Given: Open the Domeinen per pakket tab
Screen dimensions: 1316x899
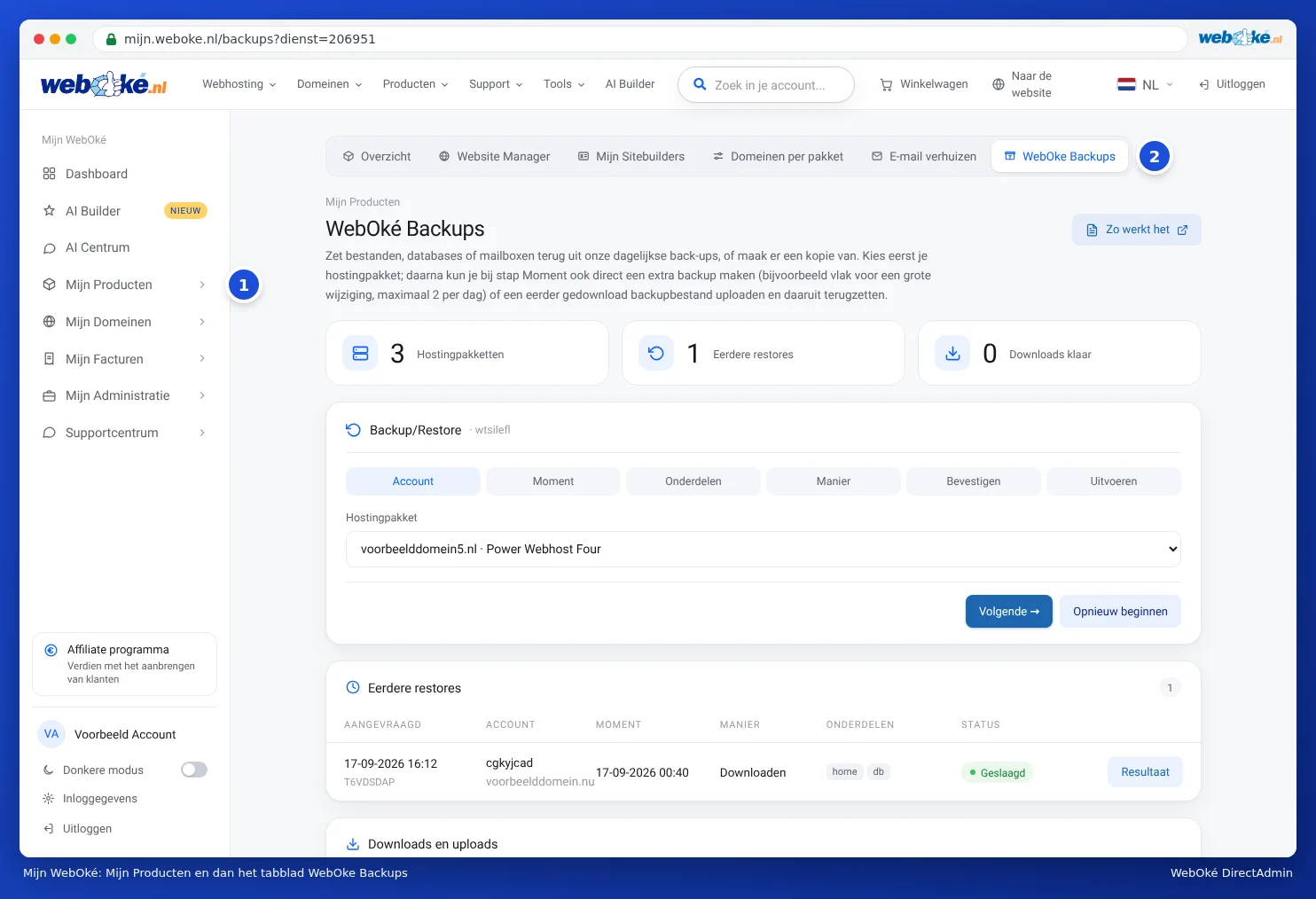Looking at the screenshot, I should 778,156.
